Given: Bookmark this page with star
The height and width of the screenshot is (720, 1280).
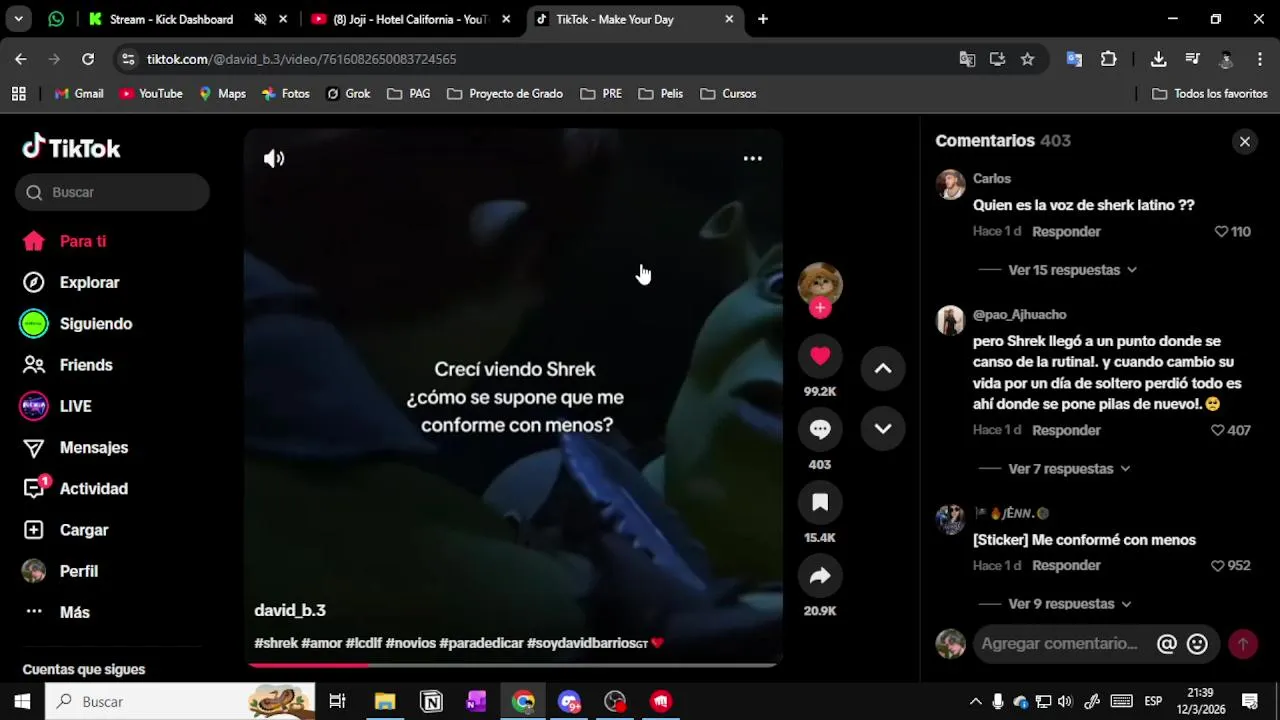Looking at the screenshot, I should click(1027, 59).
